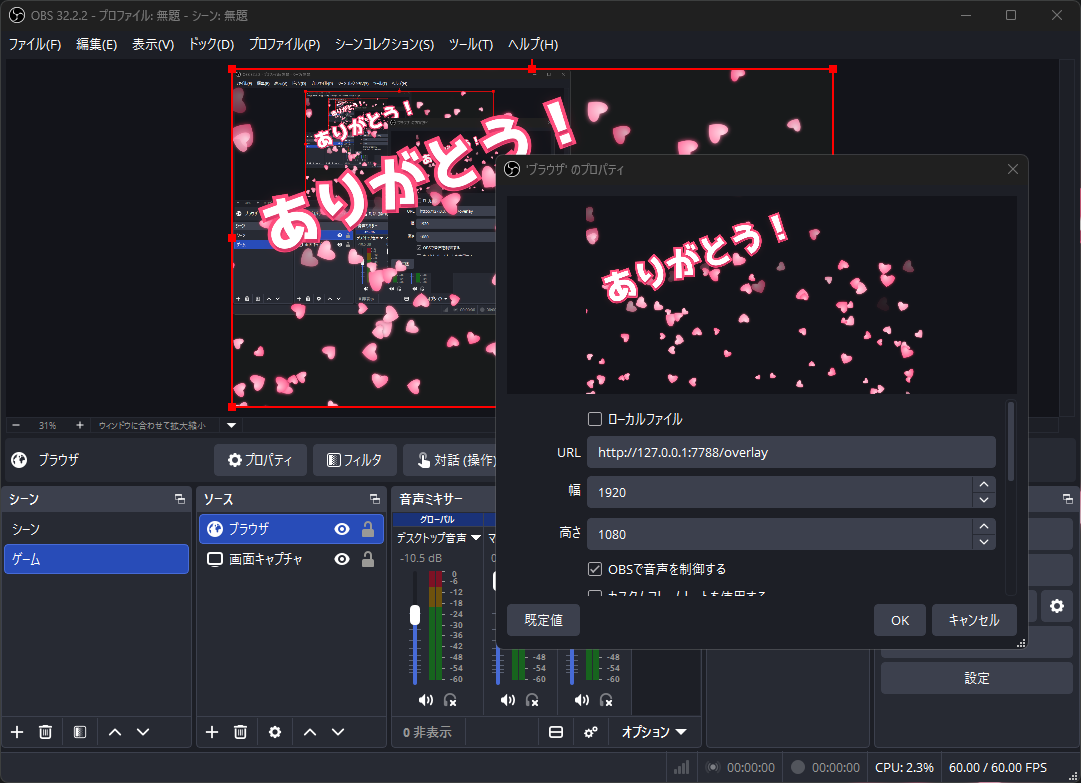
Task: Hide the 画面キャプチャ source via eye icon
Action: (342, 559)
